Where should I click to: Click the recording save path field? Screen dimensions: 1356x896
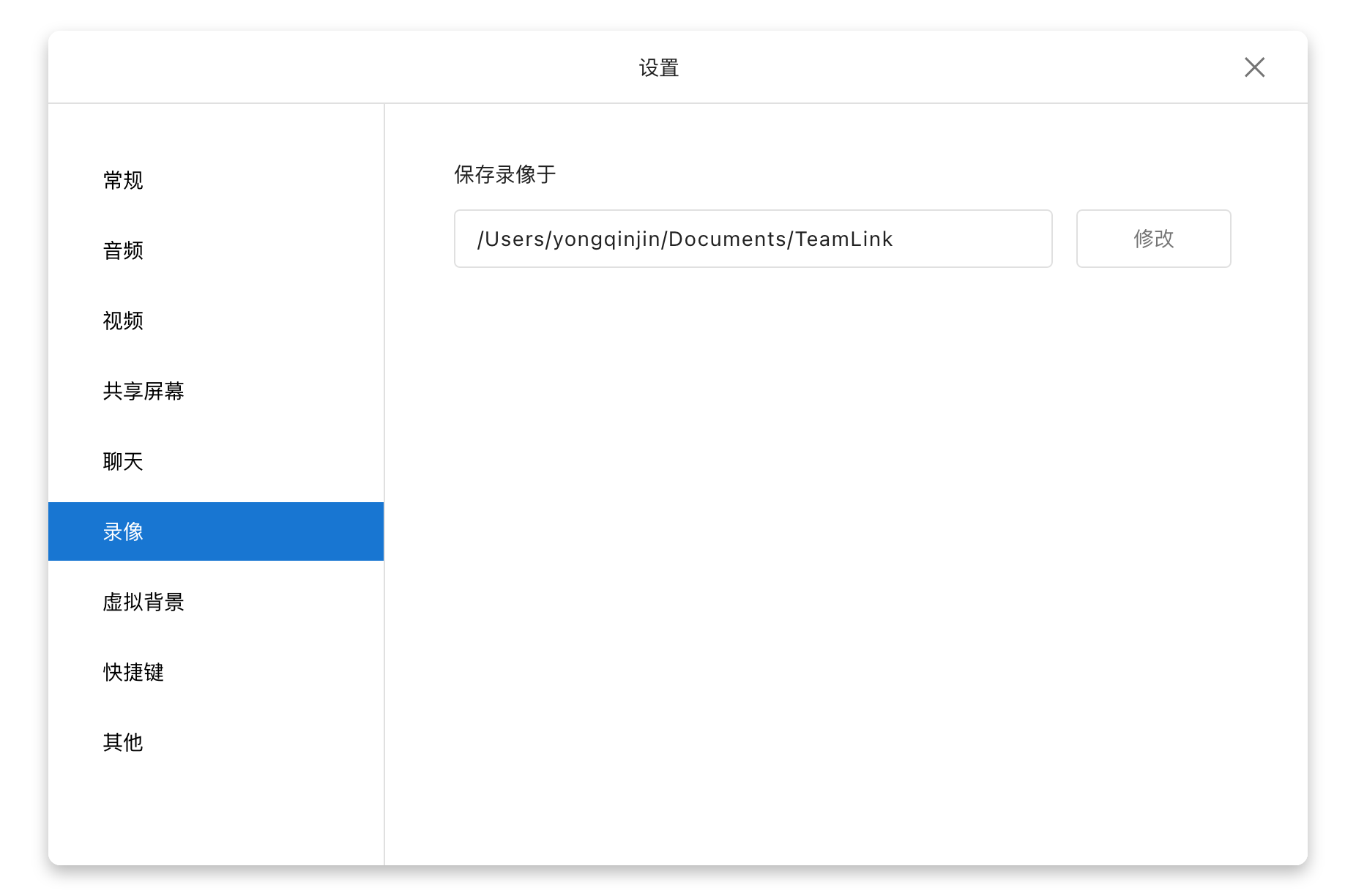[753, 239]
